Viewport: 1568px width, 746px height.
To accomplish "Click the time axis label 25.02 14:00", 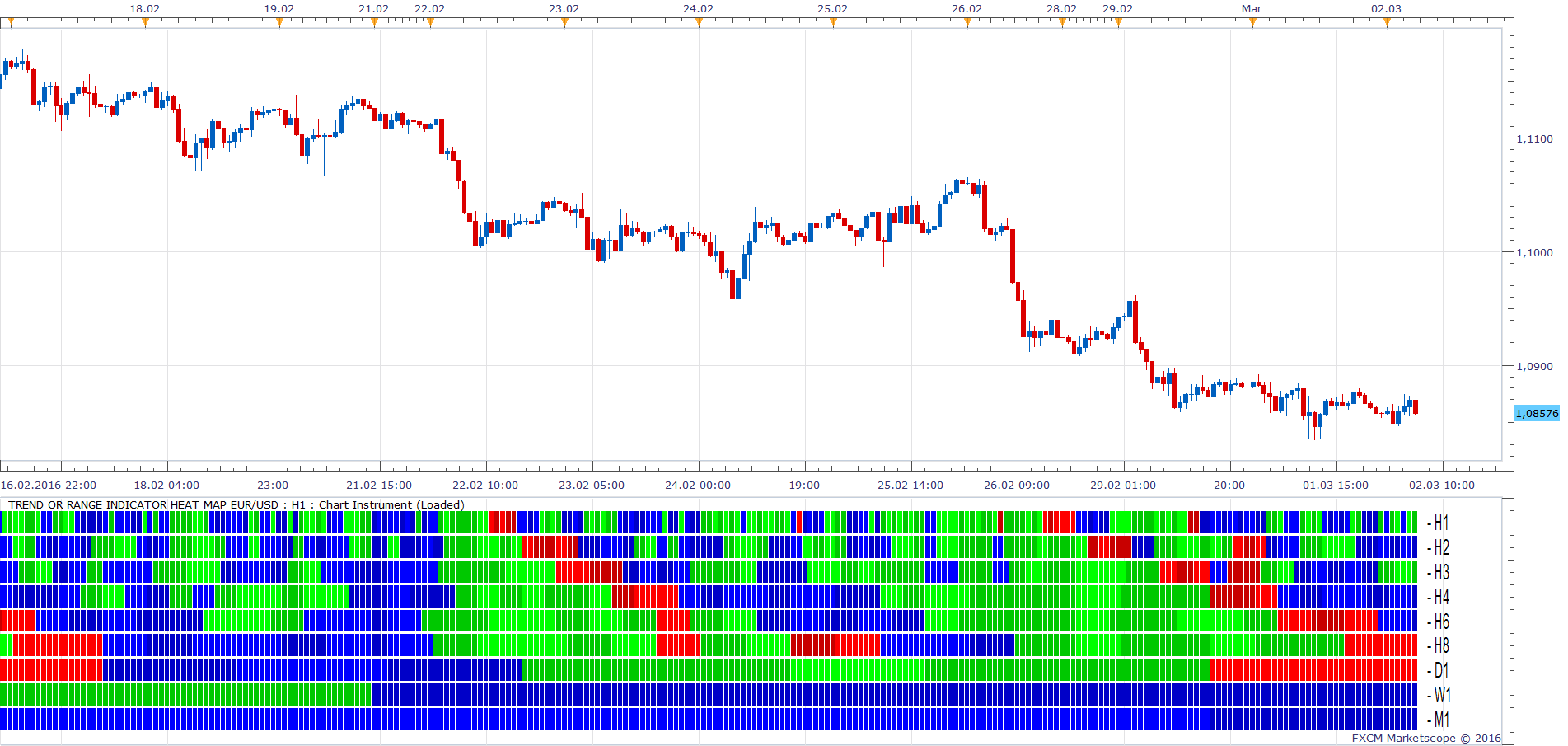I will coord(910,485).
